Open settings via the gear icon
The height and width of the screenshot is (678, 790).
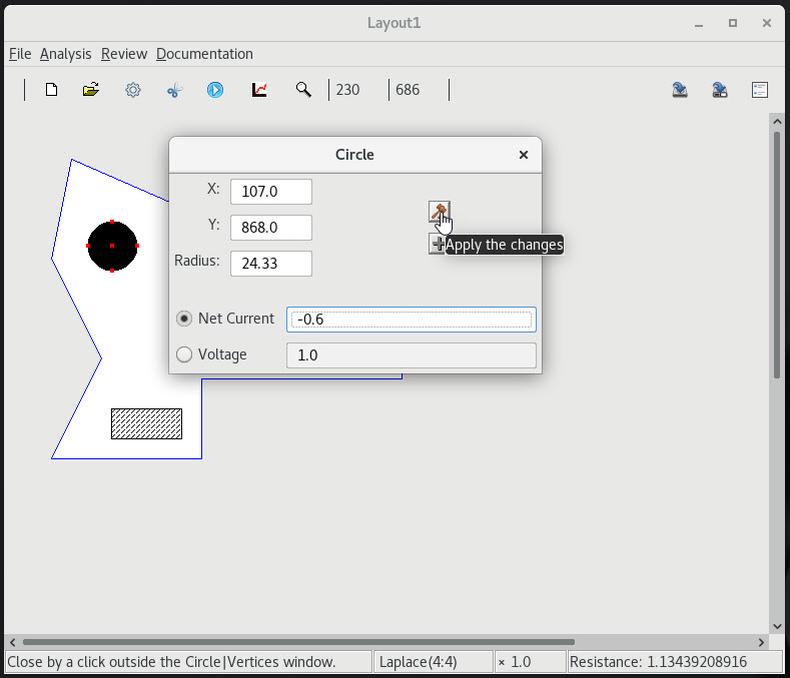coord(133,90)
